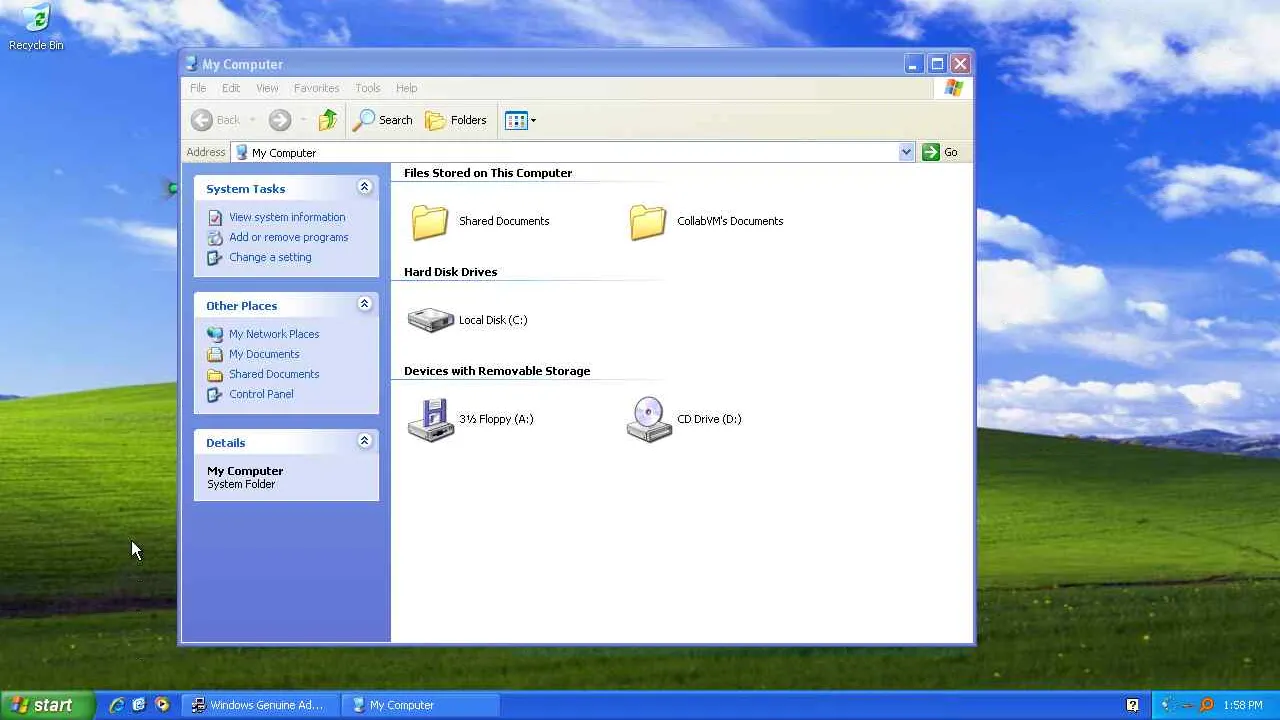Open My Documents link in Other Places
This screenshot has width=1280, height=720.
tap(264, 354)
